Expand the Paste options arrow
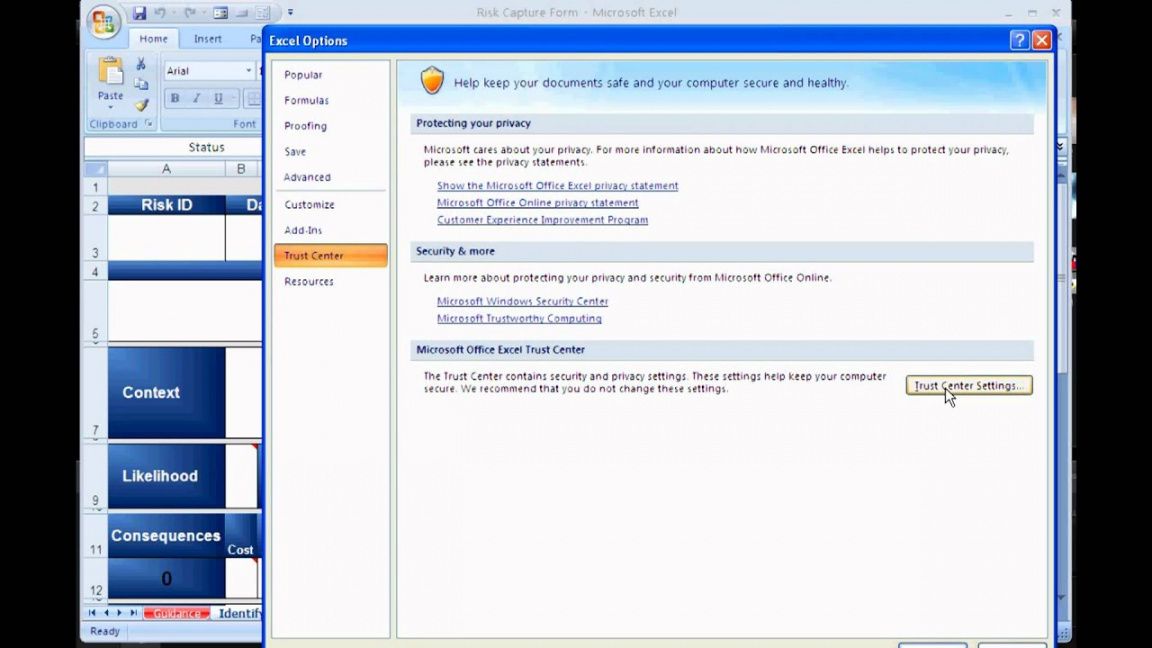The width and height of the screenshot is (1152, 648). click(x=110, y=107)
